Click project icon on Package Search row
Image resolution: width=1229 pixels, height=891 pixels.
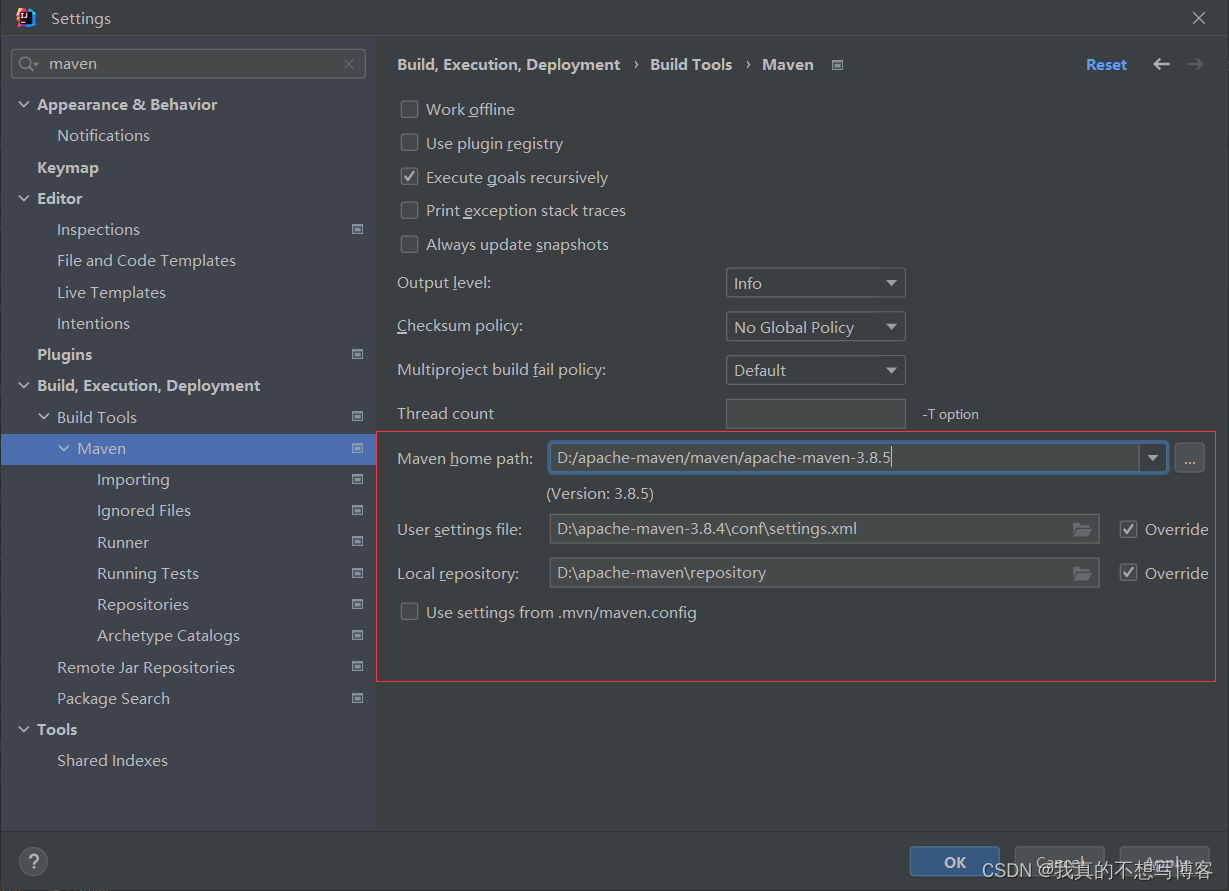coord(357,698)
